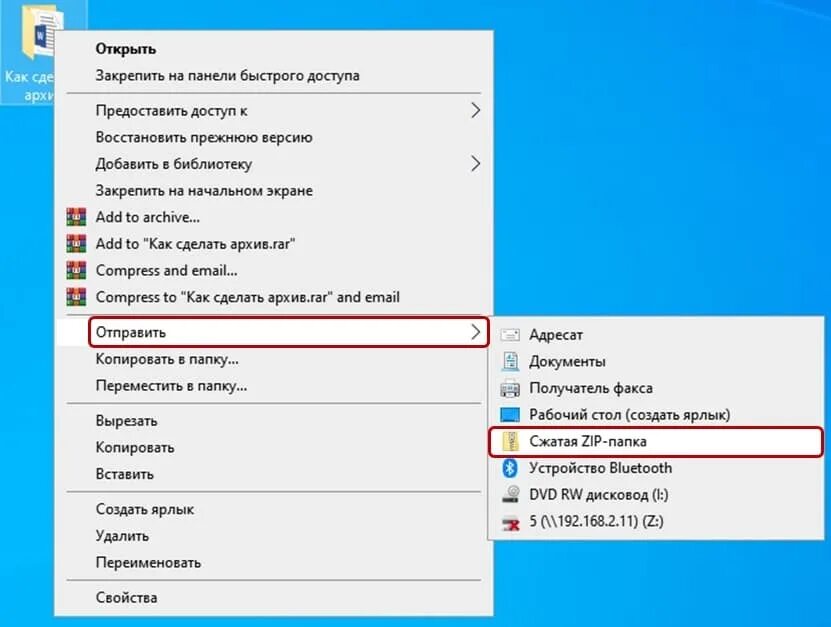Expand the Предоставить доступ к submenu arrow
This screenshot has height=627, width=831.
pyautogui.click(x=475, y=110)
